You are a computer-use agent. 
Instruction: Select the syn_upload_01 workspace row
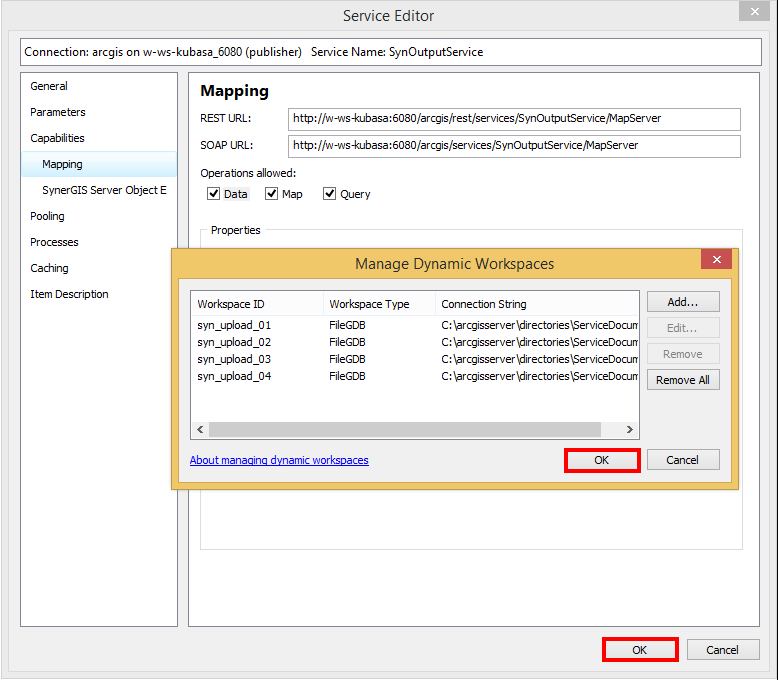415,325
